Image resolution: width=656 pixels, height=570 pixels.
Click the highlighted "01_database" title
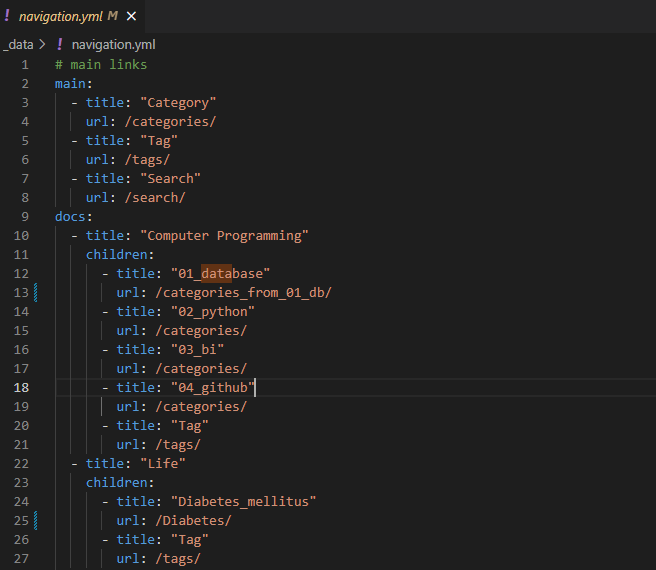click(220, 274)
